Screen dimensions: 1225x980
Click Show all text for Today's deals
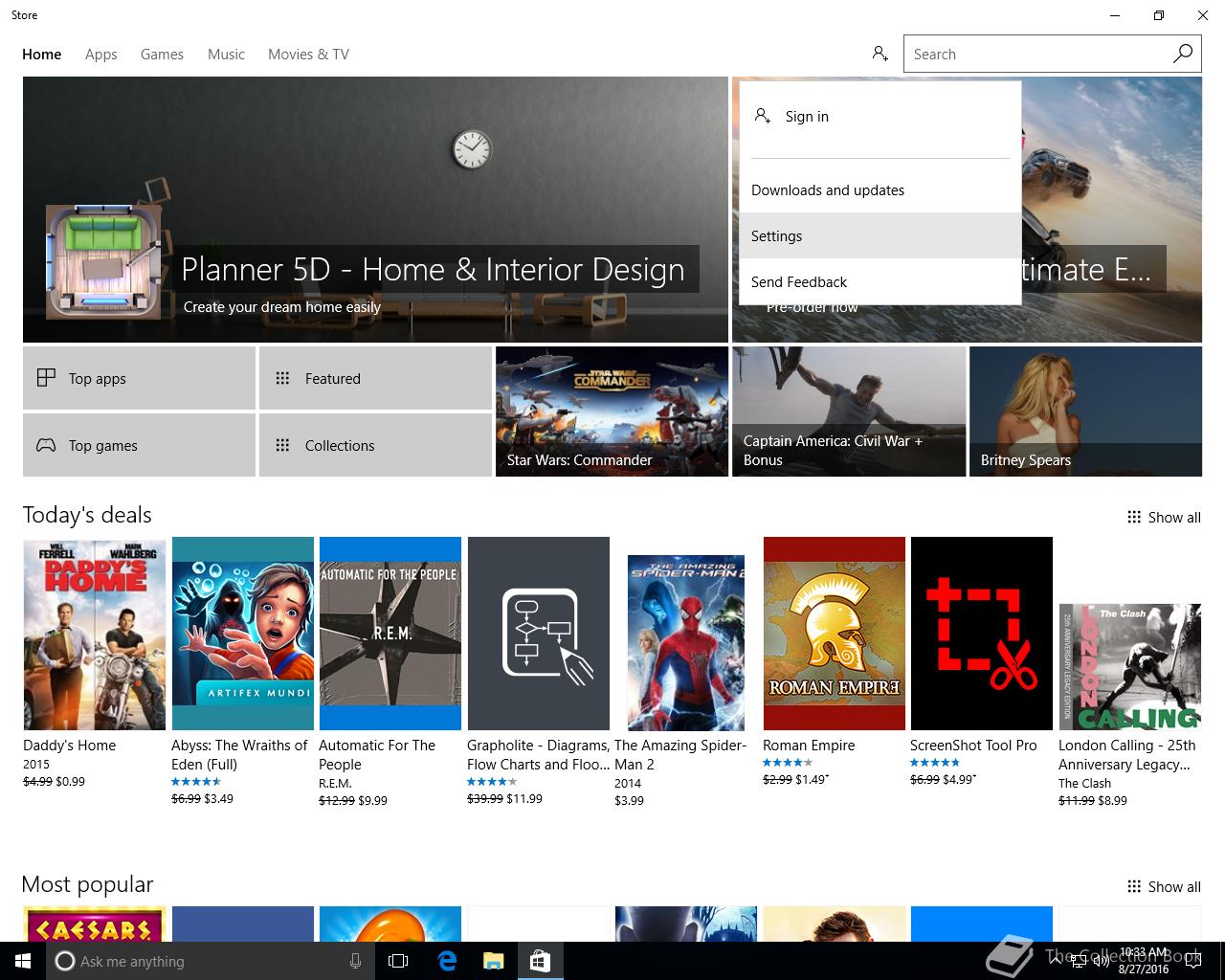click(x=1174, y=517)
